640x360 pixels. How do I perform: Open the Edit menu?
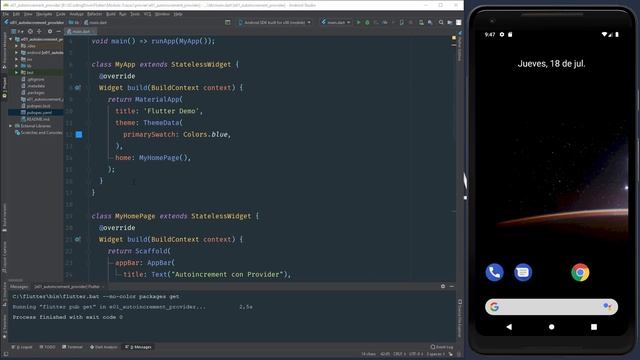(16, 14)
